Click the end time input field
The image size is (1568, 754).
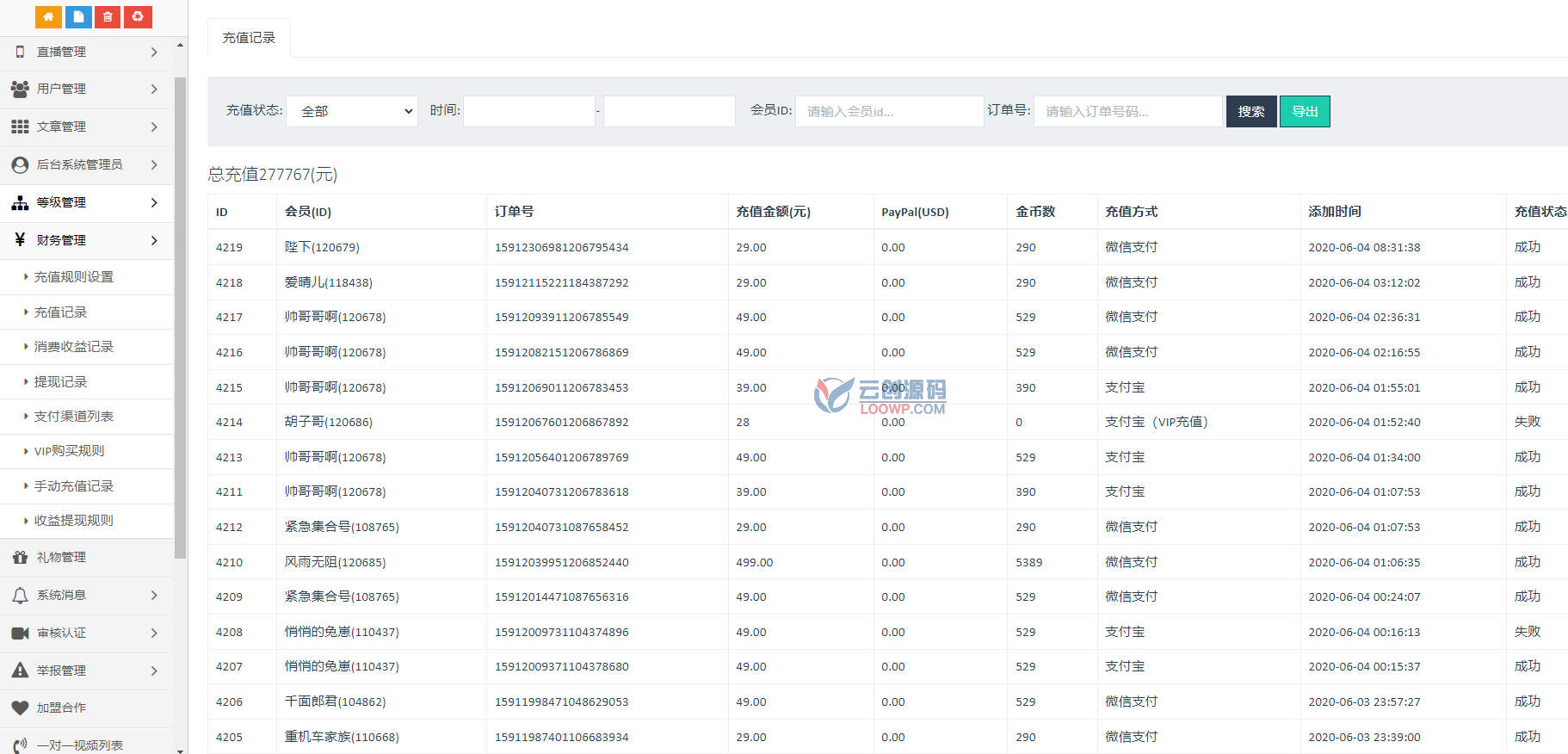tap(670, 111)
